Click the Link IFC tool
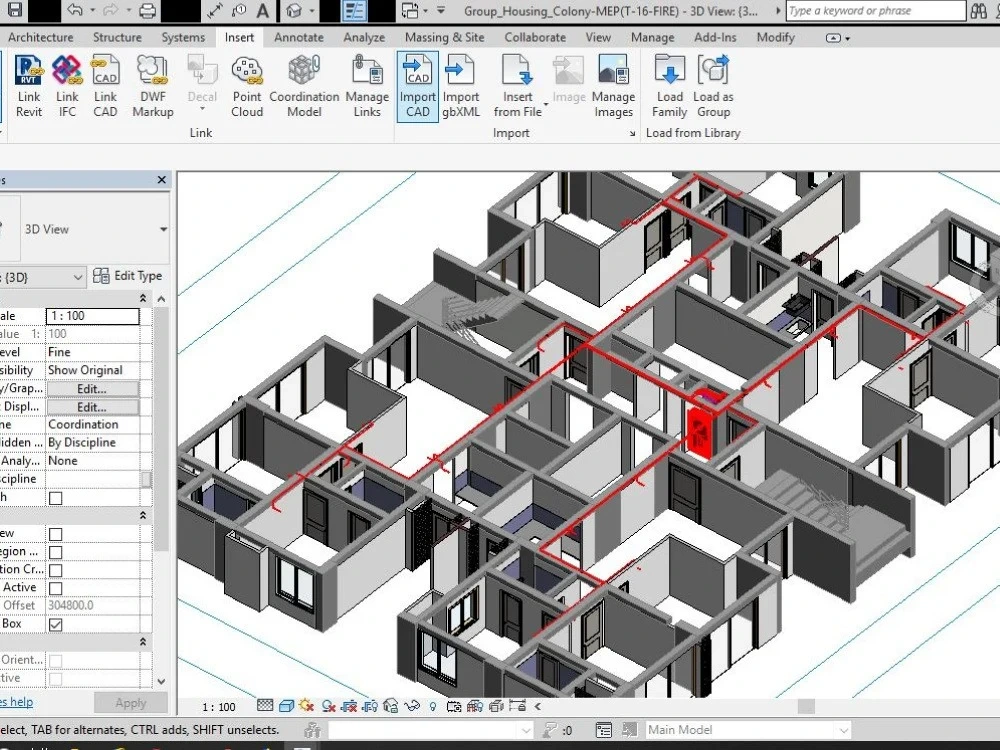Image resolution: width=1000 pixels, height=750 pixels. [x=67, y=87]
